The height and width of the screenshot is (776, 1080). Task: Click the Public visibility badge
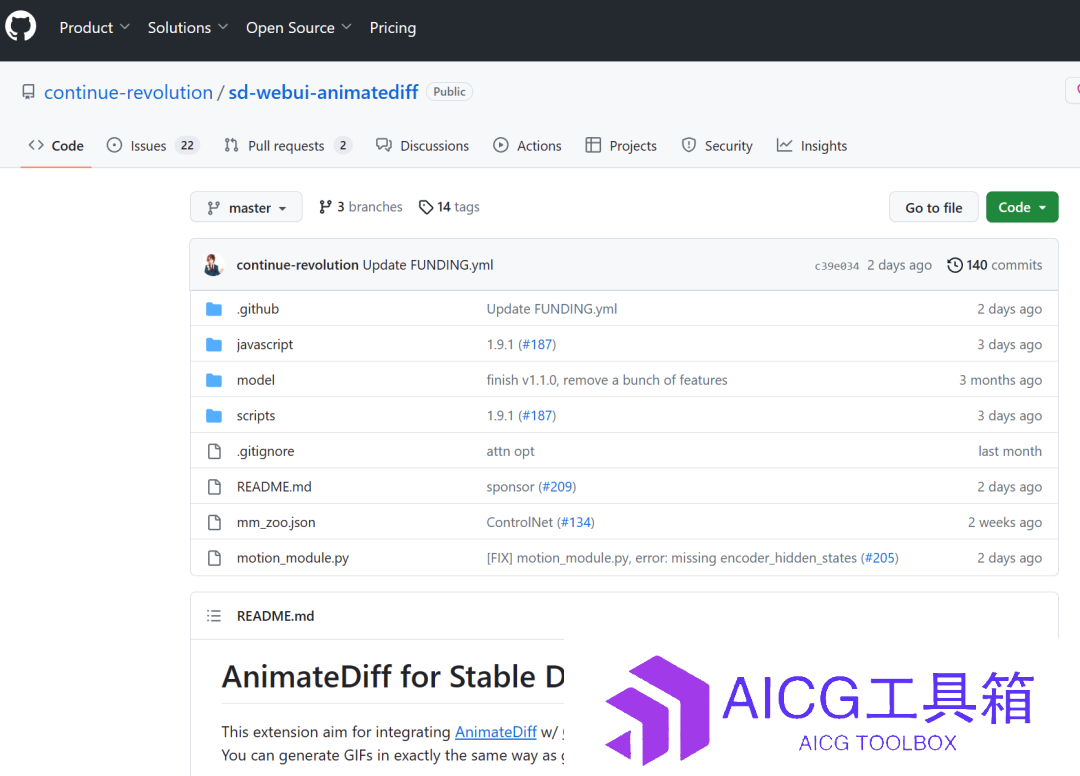(x=449, y=92)
